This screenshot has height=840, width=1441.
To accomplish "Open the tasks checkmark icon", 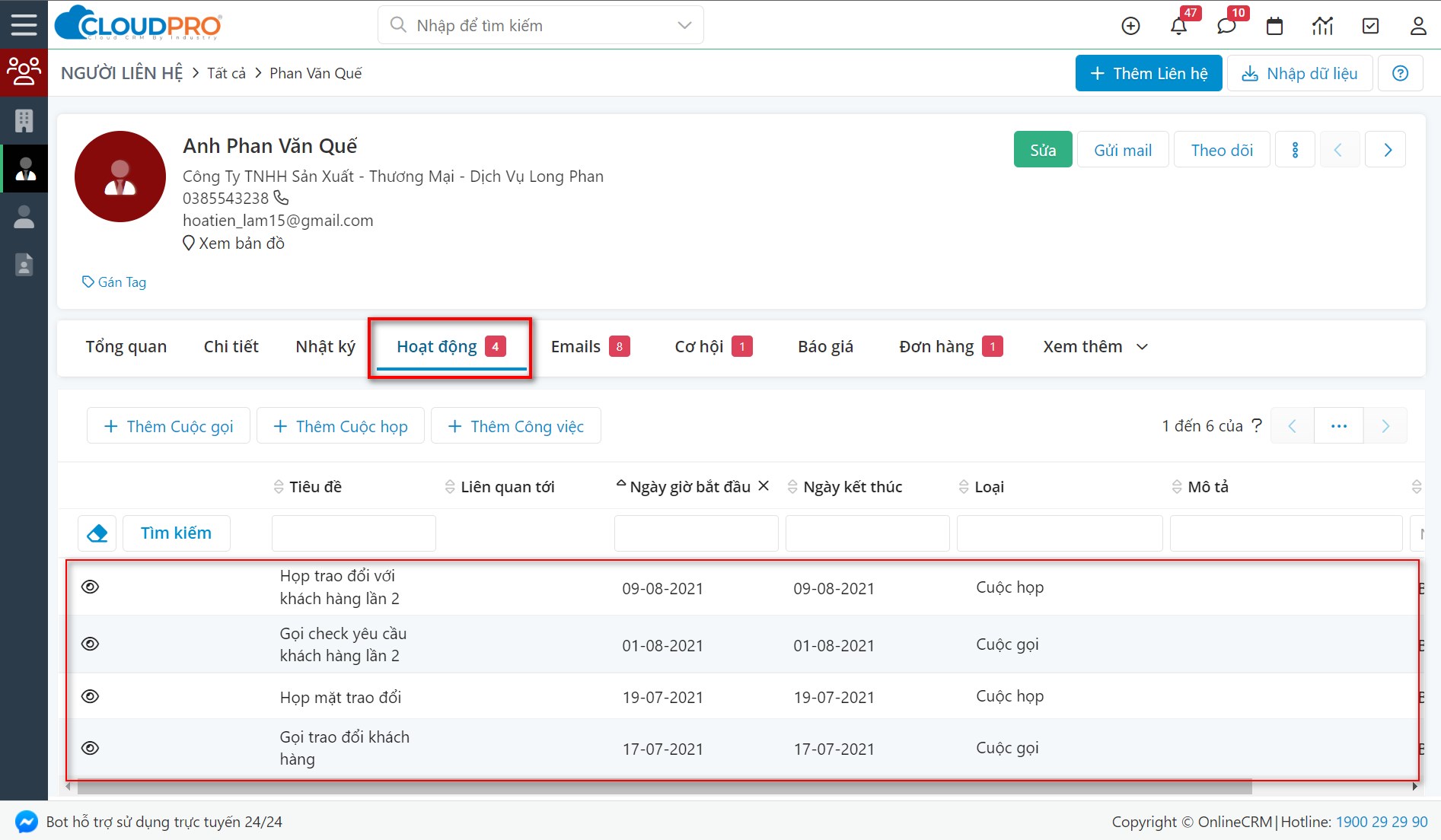I will (x=1370, y=26).
